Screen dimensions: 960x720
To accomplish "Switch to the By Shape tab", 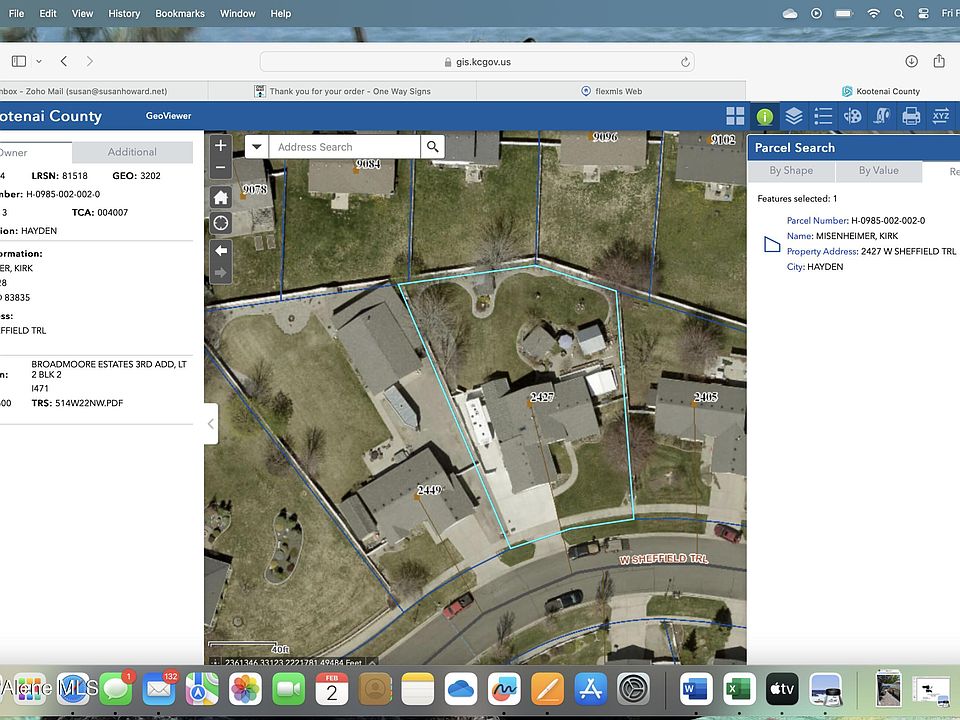I will pyautogui.click(x=791, y=171).
